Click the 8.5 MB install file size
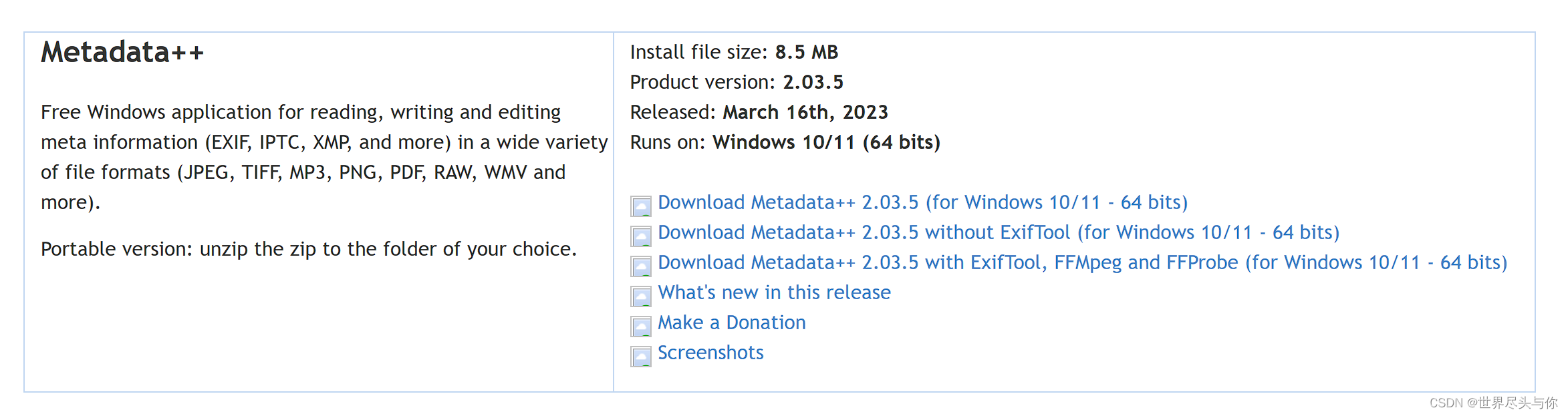The width and height of the screenshot is (1568, 416). 806,52
